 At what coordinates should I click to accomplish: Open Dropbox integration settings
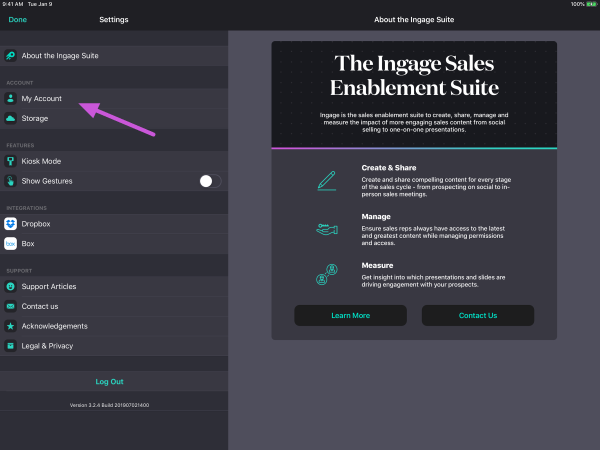click(114, 224)
